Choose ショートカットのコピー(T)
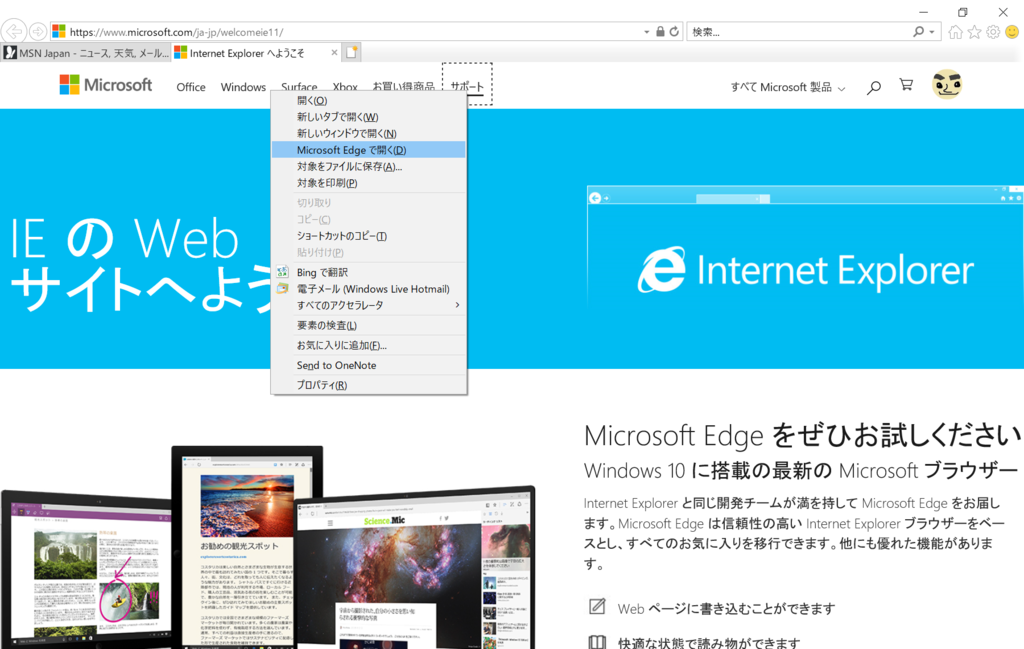 point(369,236)
